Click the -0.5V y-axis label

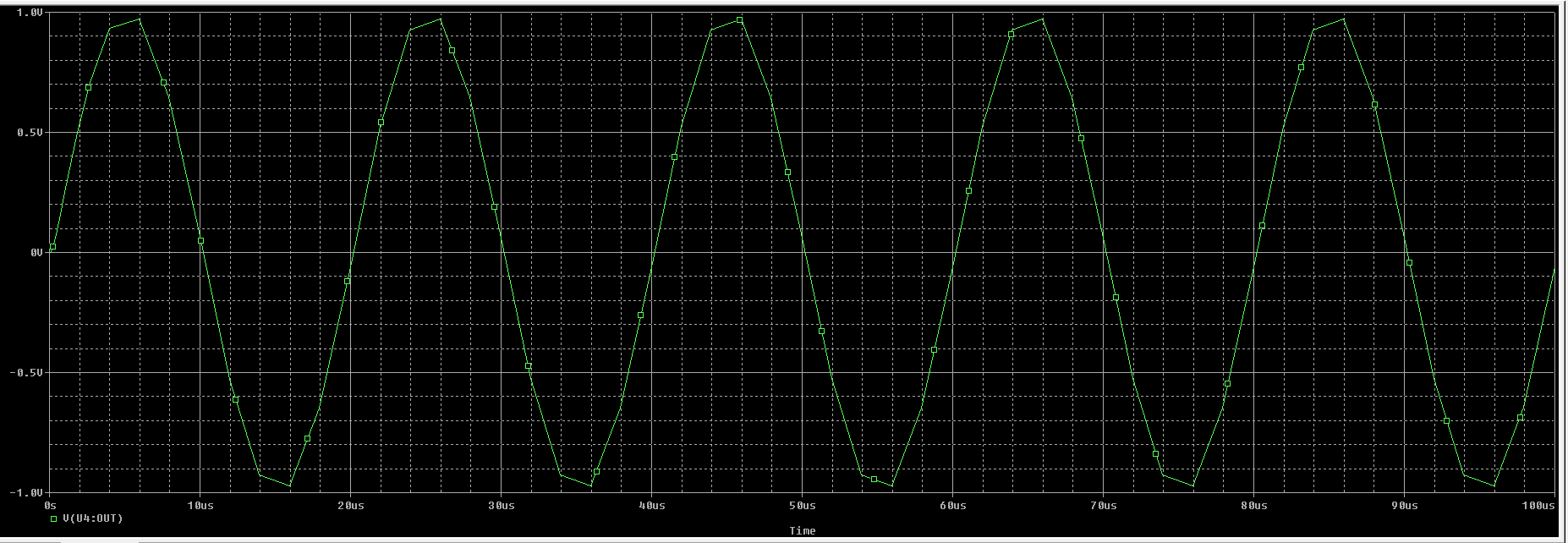[27, 373]
